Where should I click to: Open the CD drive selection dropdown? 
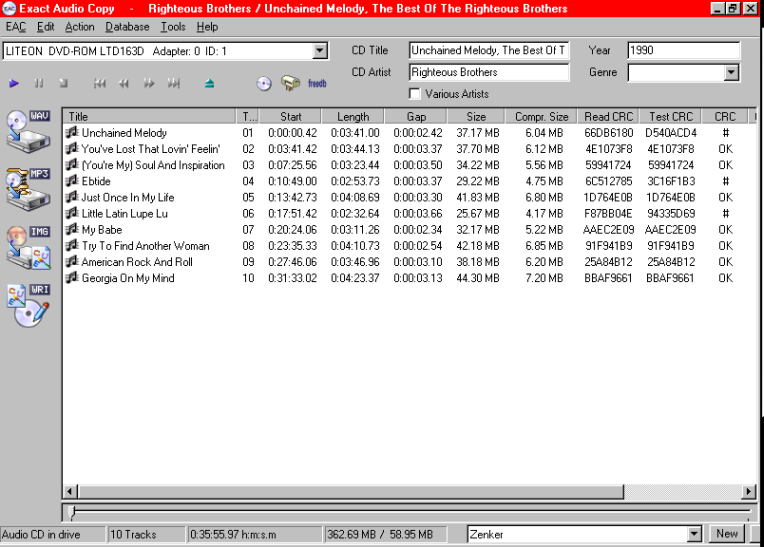(x=320, y=51)
